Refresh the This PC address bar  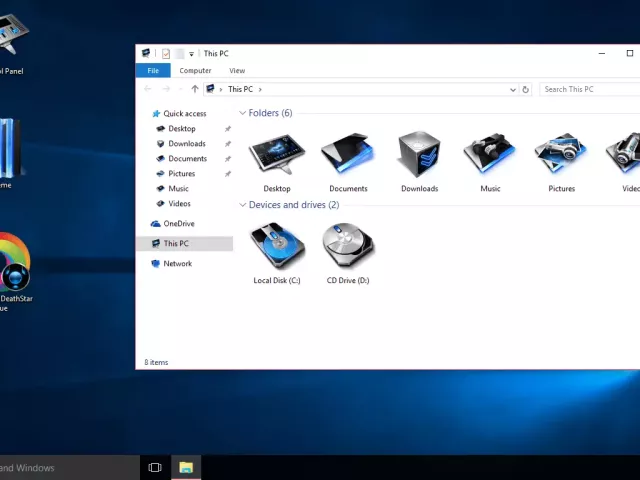[x=526, y=89]
